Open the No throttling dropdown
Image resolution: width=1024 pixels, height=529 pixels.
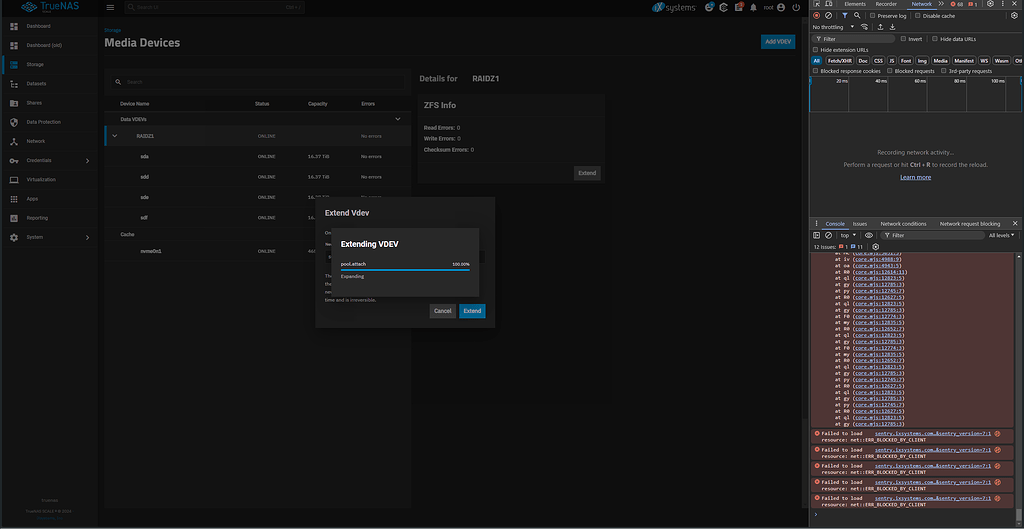click(833, 27)
